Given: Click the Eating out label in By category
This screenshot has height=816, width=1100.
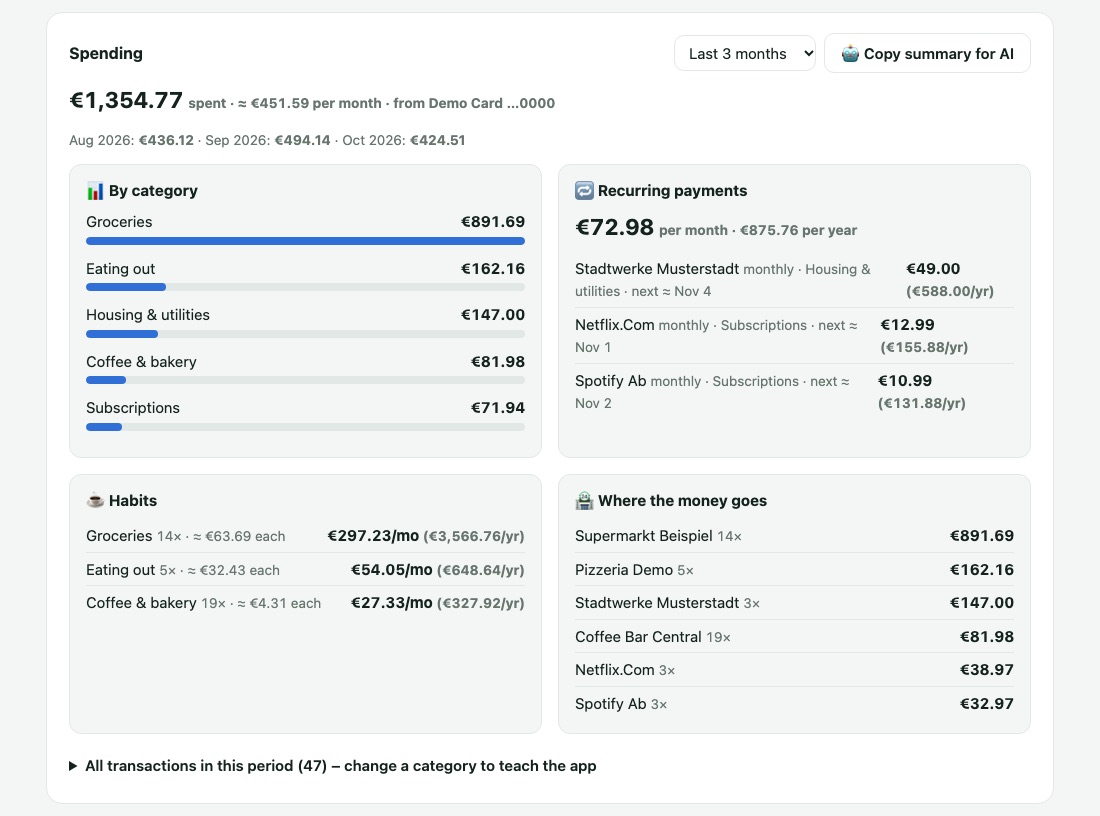Looking at the screenshot, I should pos(121,269).
